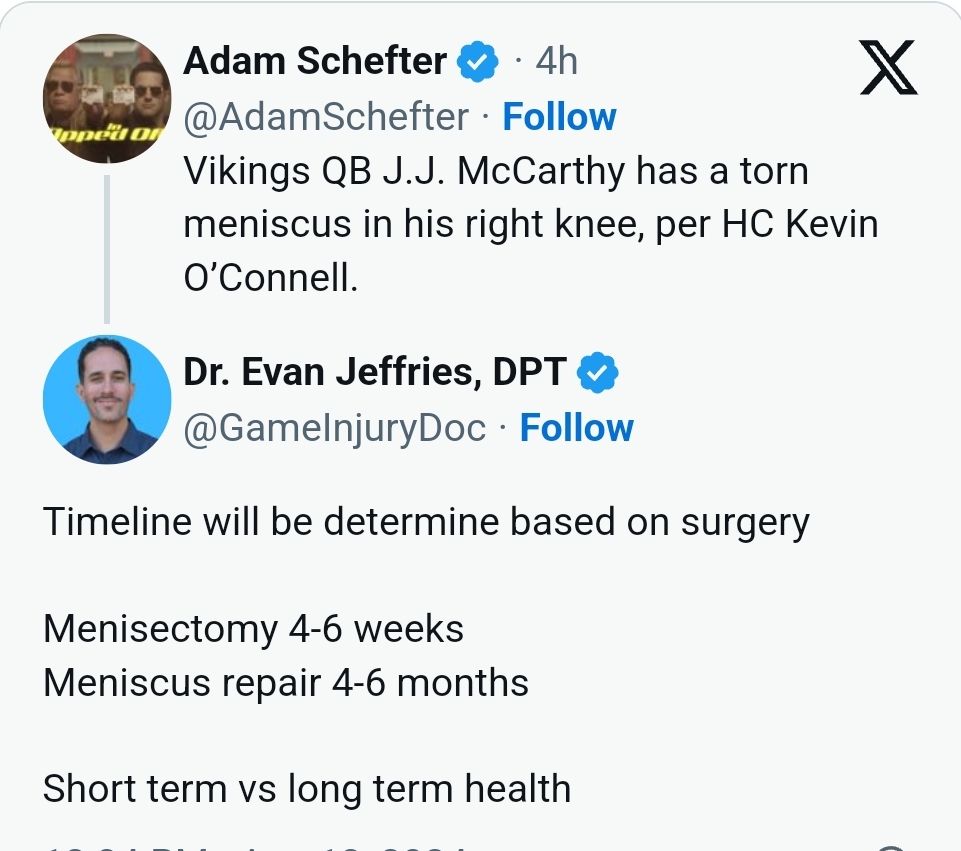Open the 4h timestamp on Schefter's tweet
Image resolution: width=961 pixels, height=851 pixels.
coord(556,61)
